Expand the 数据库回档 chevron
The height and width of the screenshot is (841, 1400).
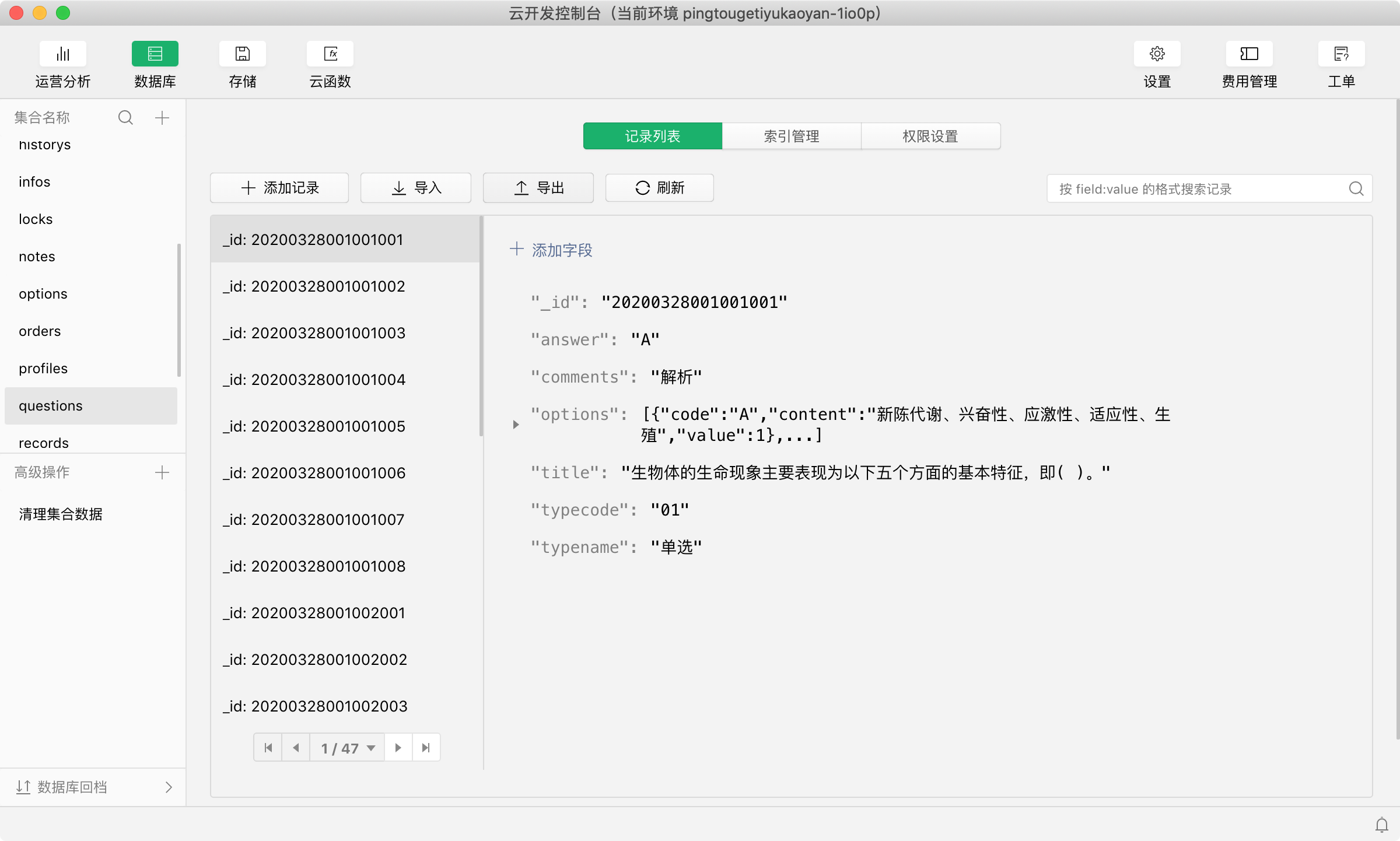click(169, 787)
